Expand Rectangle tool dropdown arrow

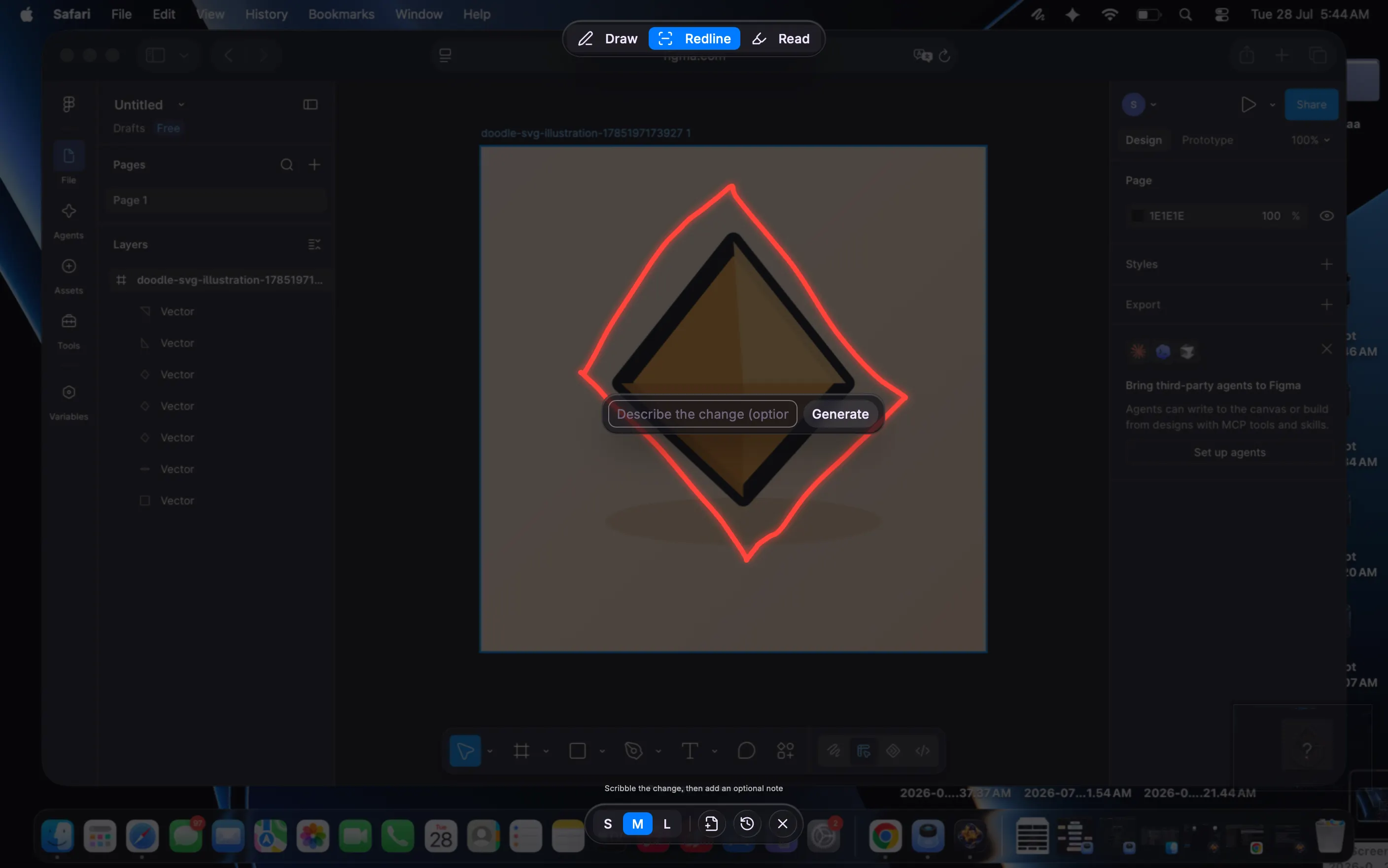[602, 751]
